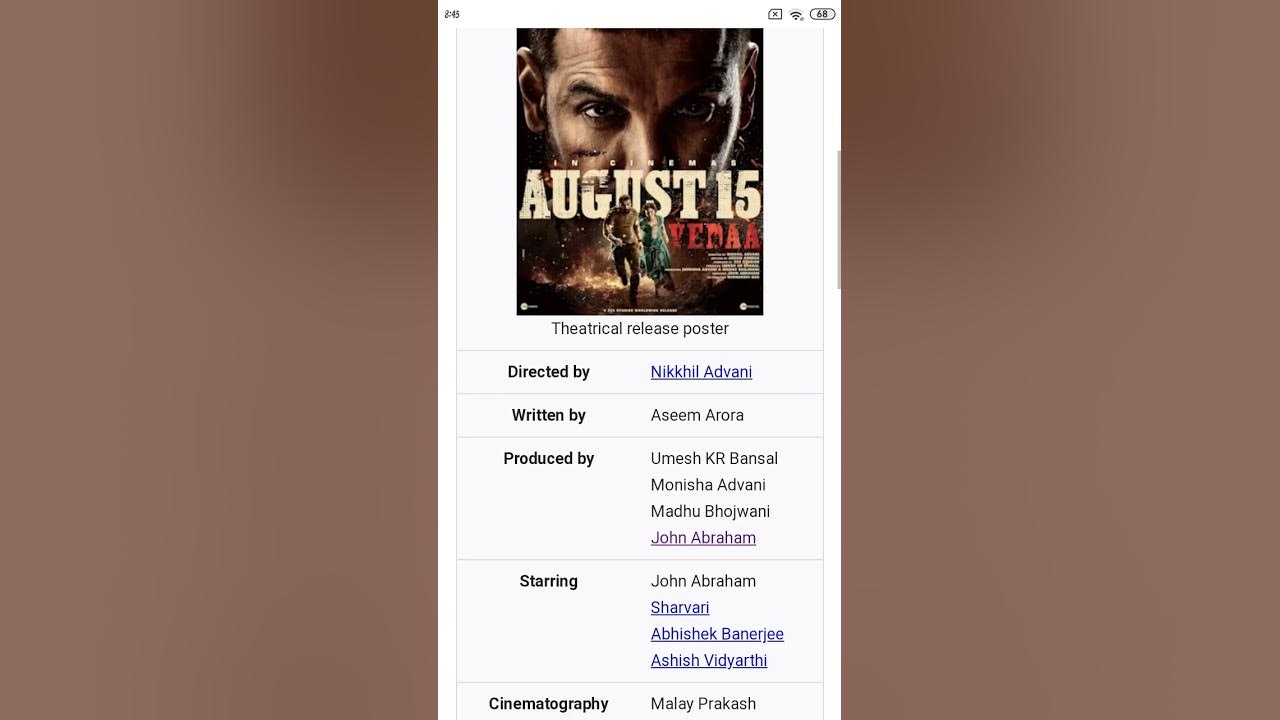Tap the crossed-box status bar icon

775,14
